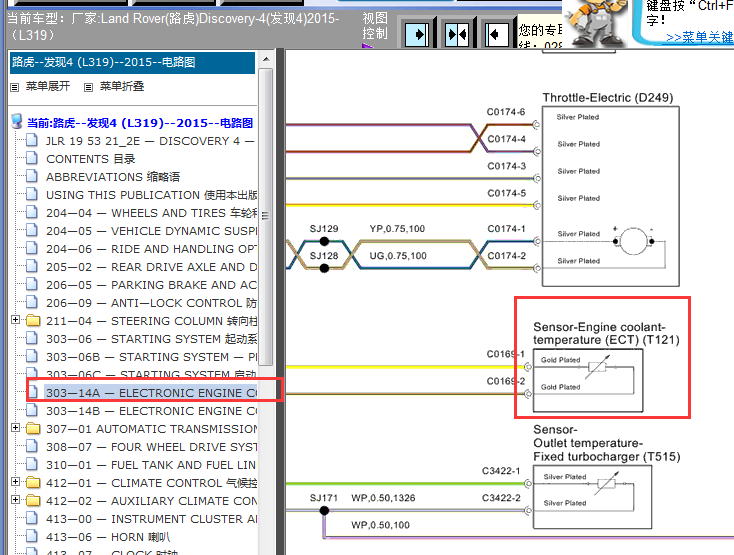Open USING THIS PUBLICATION tree item

151,195
